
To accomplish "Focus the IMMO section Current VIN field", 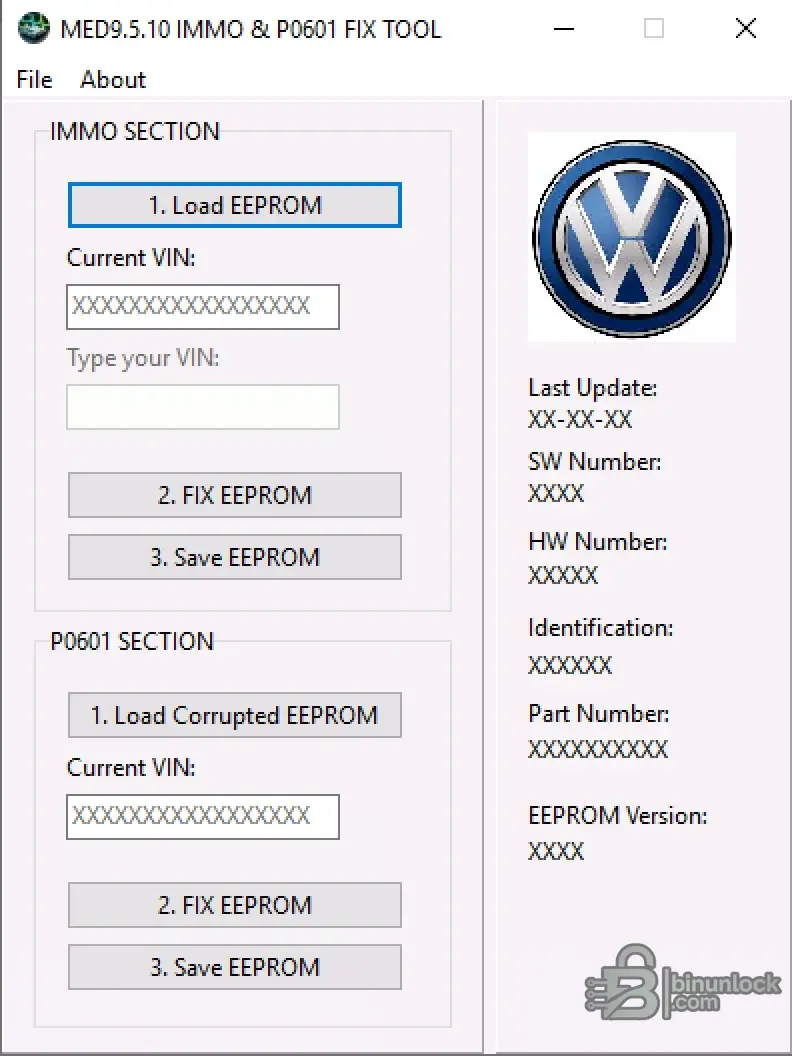I will tap(203, 306).
